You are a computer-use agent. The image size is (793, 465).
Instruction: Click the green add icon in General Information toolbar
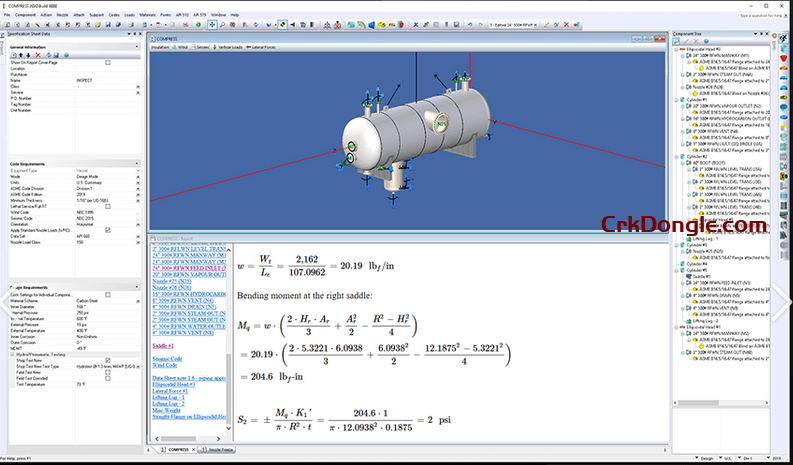coord(14,55)
